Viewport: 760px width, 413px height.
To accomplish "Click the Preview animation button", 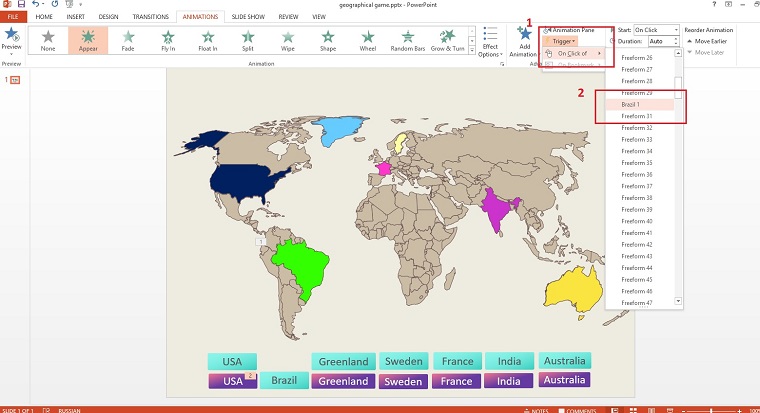I will [x=12, y=40].
